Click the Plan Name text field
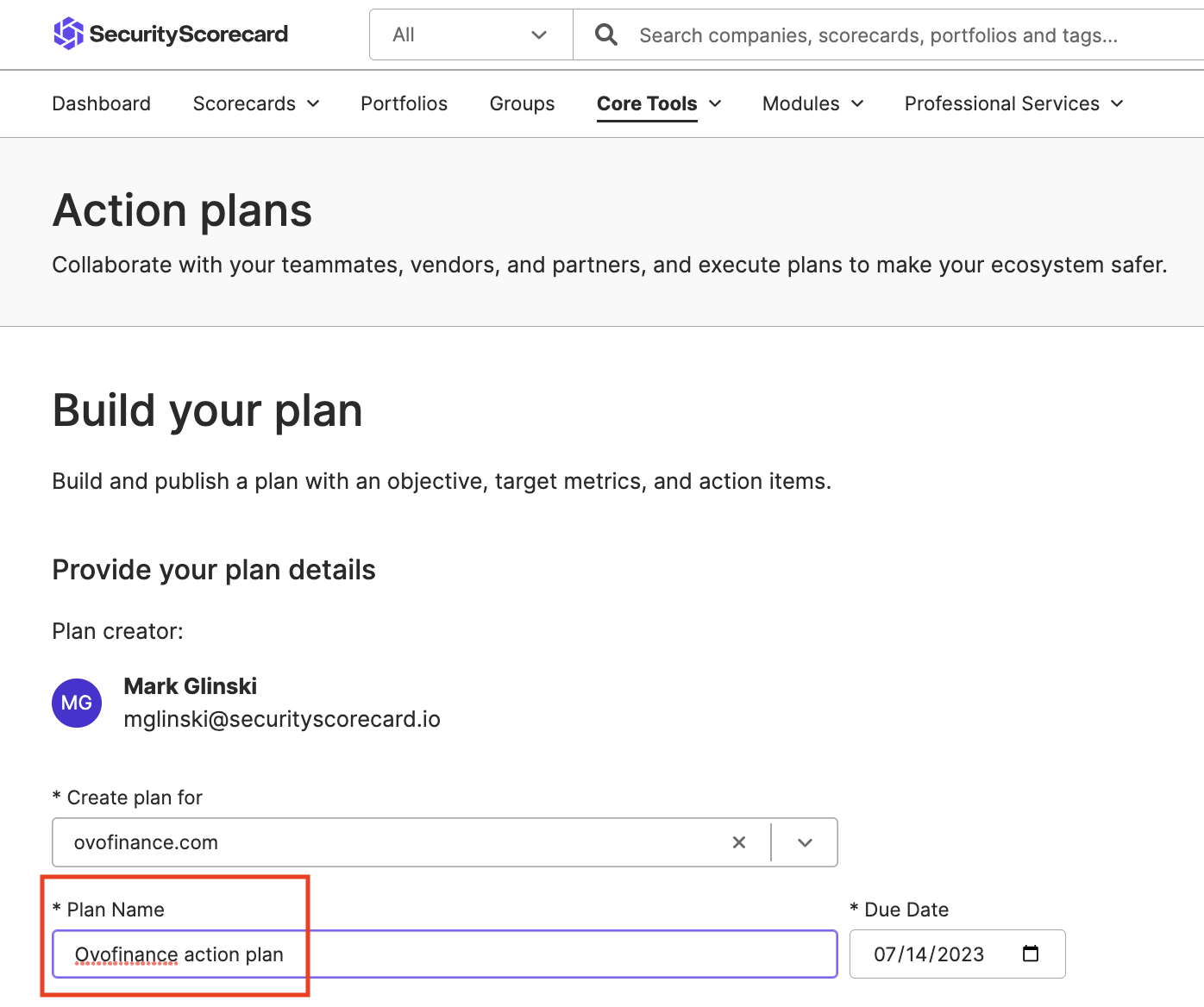This screenshot has height=1007, width=1204. point(445,954)
